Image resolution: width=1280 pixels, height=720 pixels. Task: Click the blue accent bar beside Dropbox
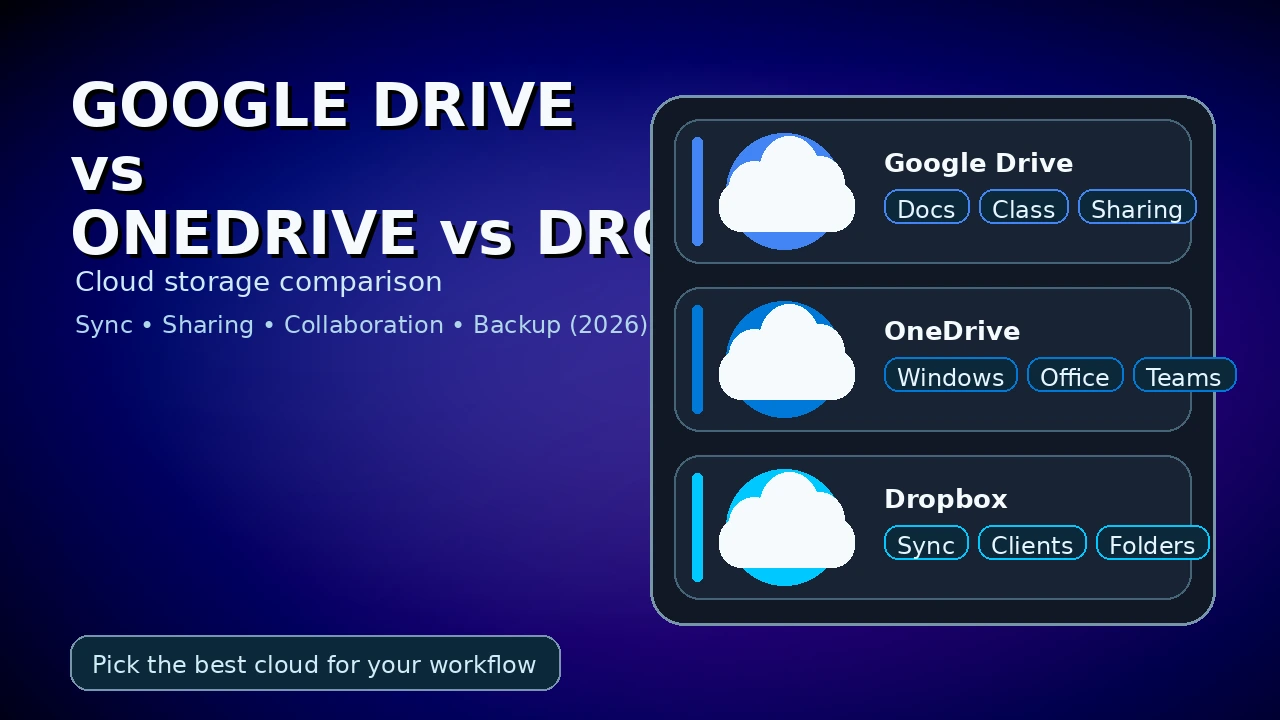[x=697, y=527]
